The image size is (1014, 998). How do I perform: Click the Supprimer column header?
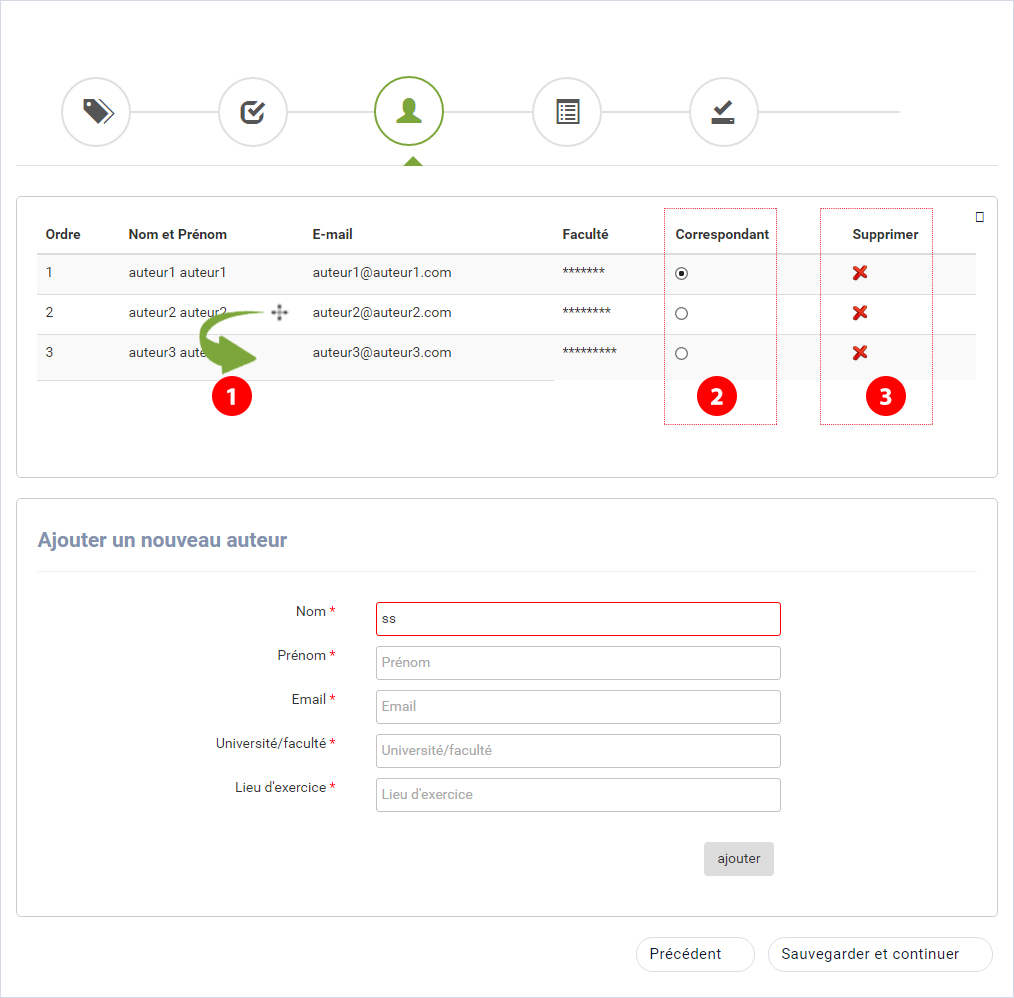tap(885, 234)
